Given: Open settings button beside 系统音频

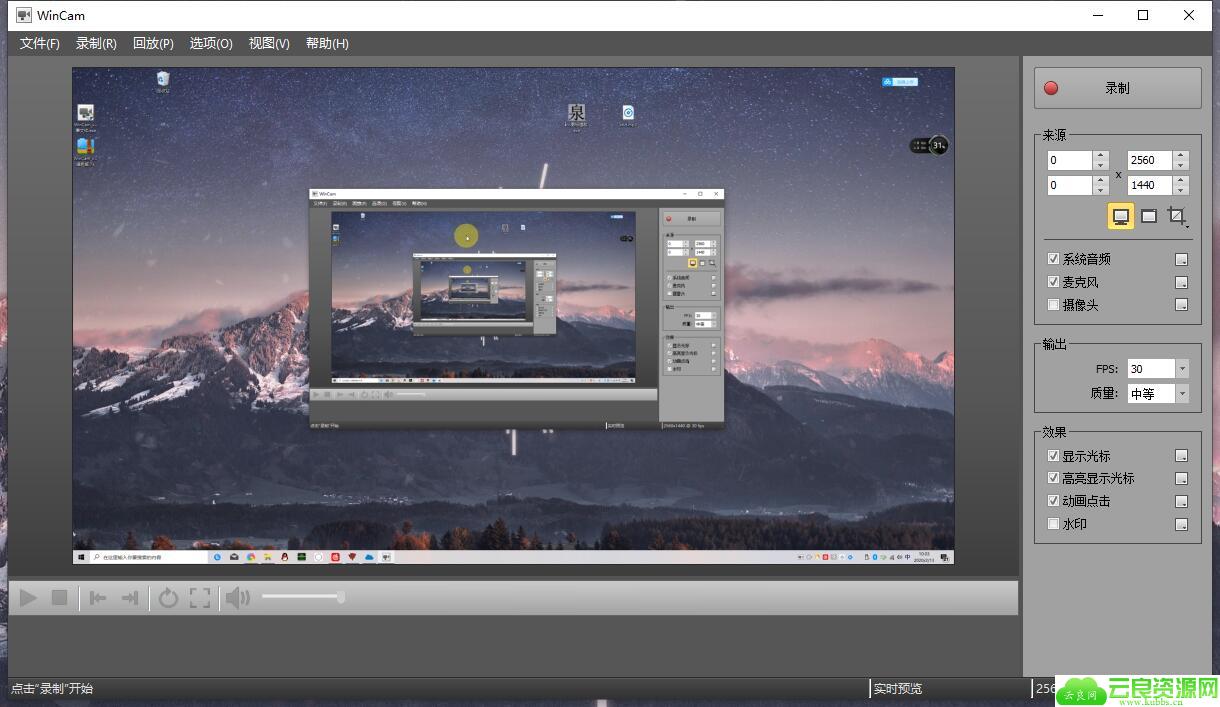Looking at the screenshot, I should [x=1181, y=260].
